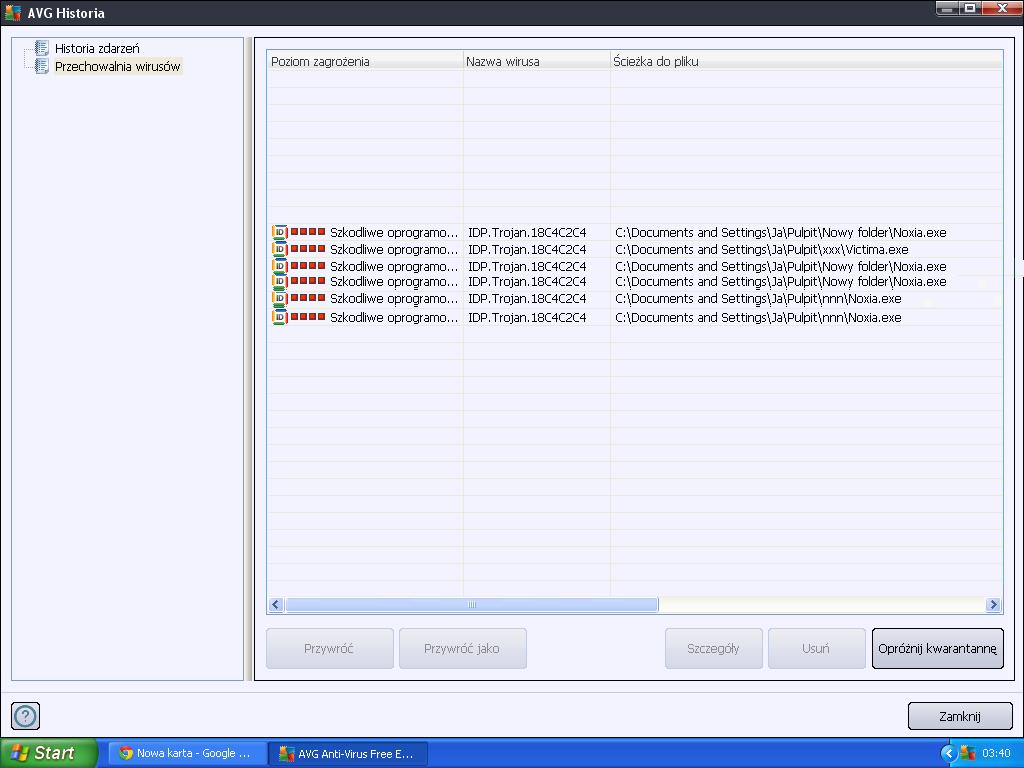1024x768 pixels.
Task: Empty quarantine with Opróżnij kwarantannę
Action: (x=938, y=648)
